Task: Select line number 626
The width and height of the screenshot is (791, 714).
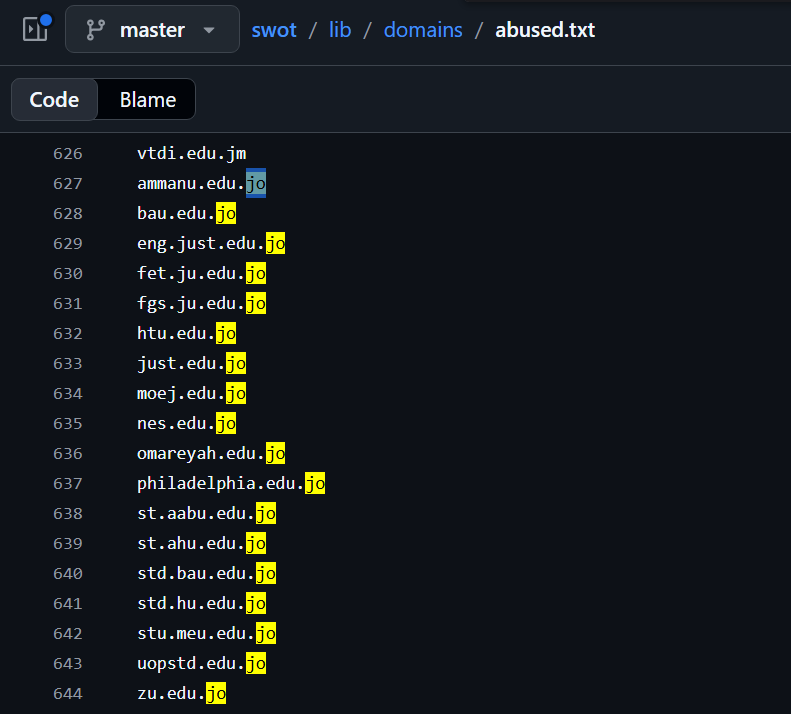Action: click(68, 153)
